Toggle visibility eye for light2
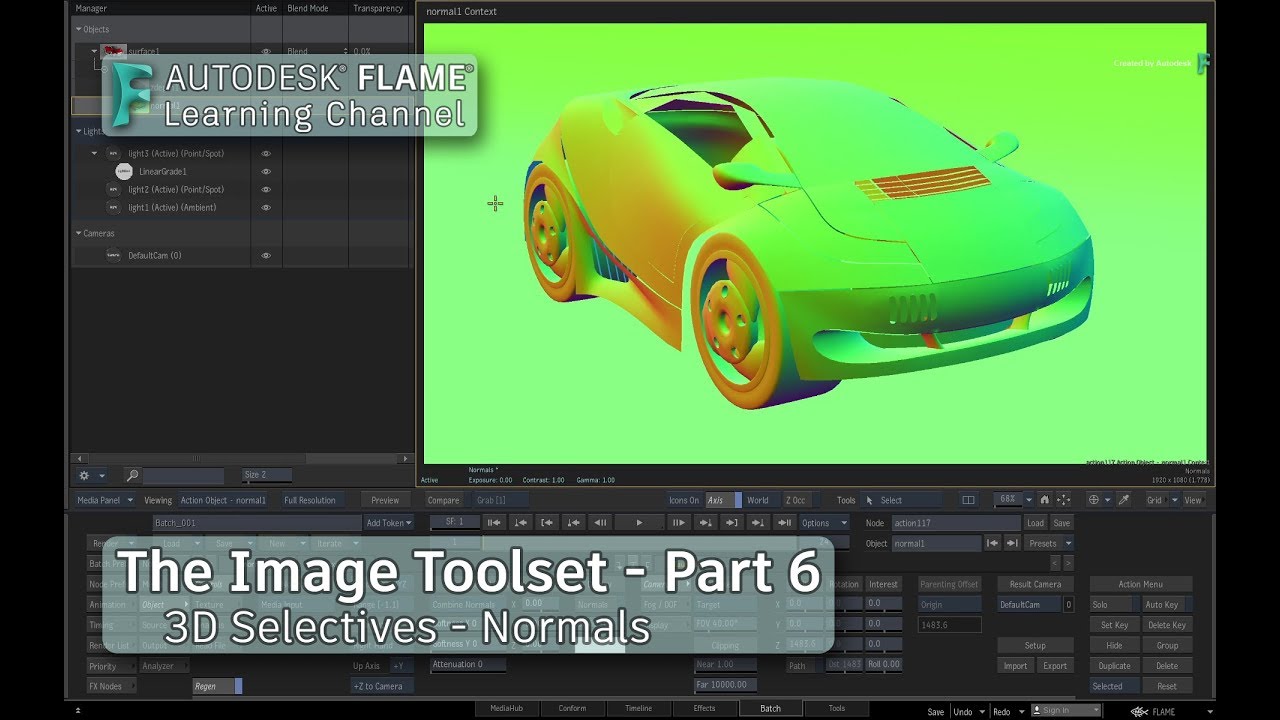The image size is (1280, 720). [266, 189]
